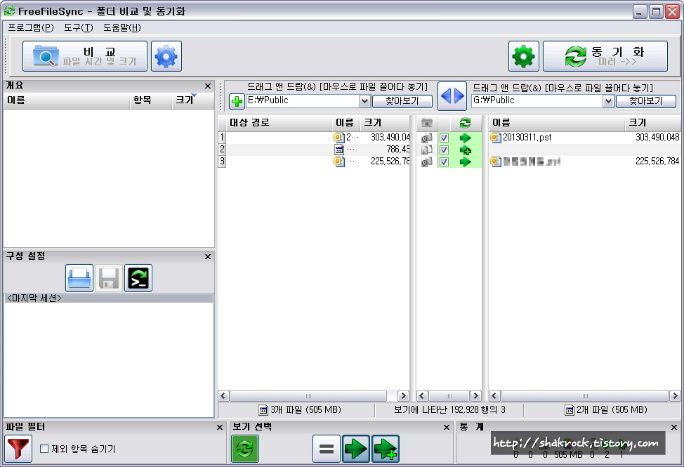Viewport: 684px width, 467px height.
Task: Toggle show update-right arrow button
Action: [356, 449]
